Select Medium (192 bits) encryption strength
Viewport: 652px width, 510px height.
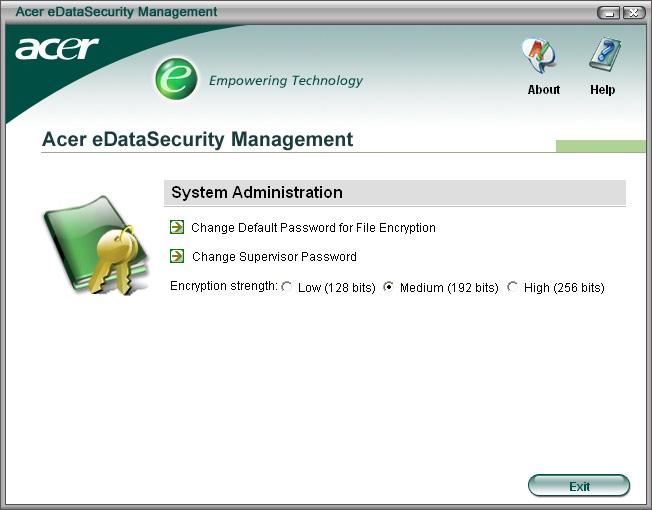(x=388, y=287)
